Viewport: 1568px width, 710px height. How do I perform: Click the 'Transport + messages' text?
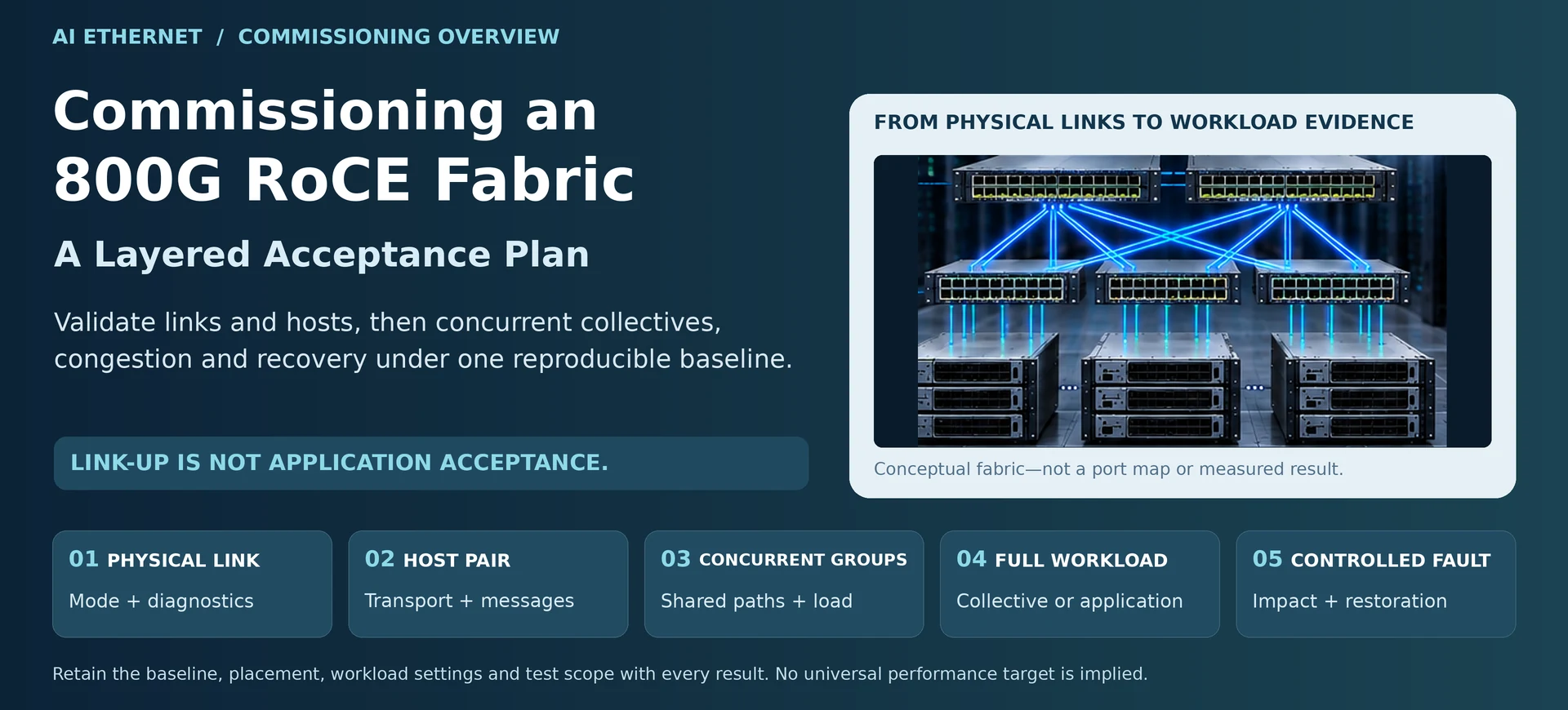[x=470, y=601]
